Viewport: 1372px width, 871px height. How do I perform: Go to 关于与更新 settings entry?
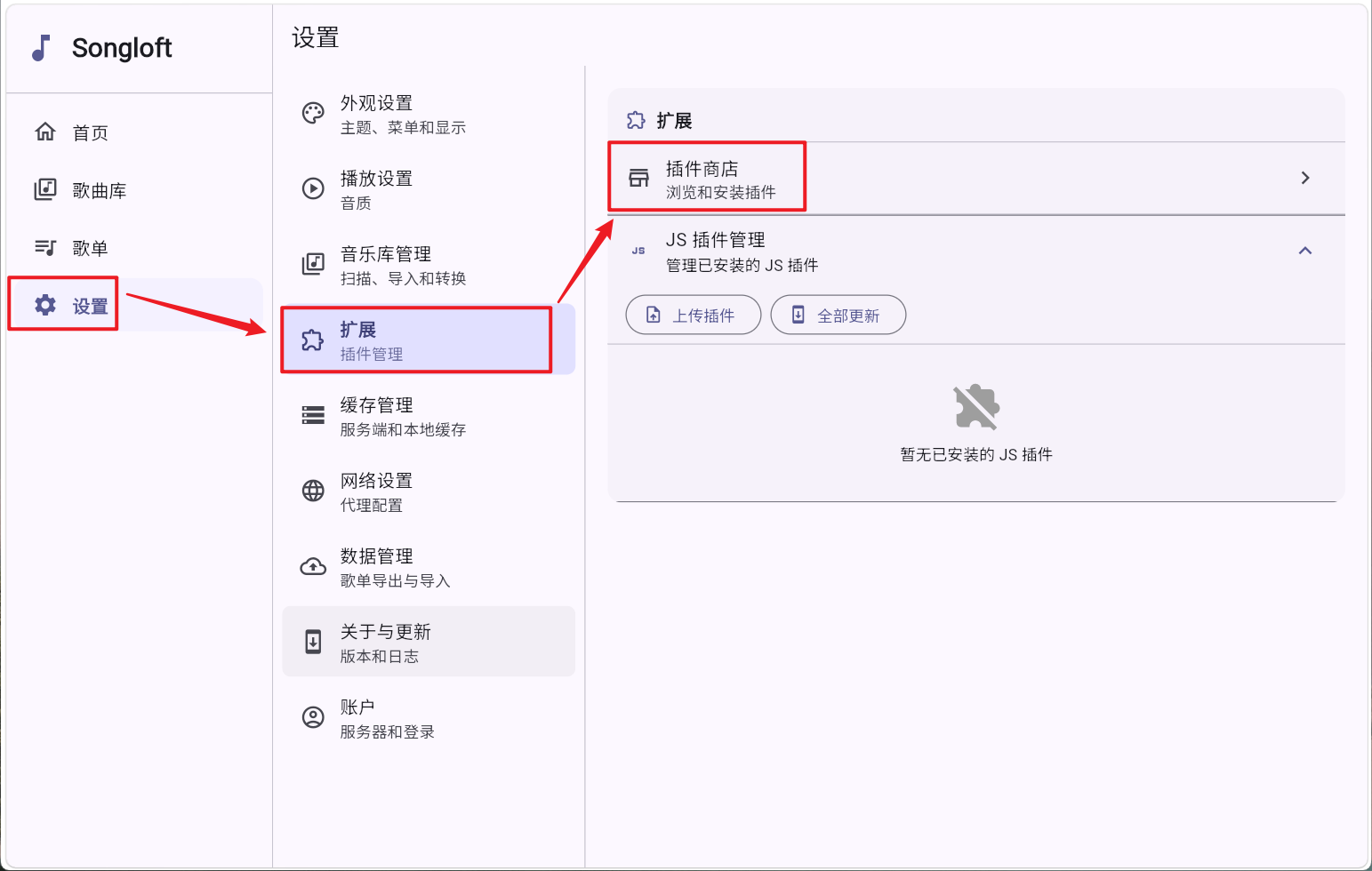pos(429,642)
